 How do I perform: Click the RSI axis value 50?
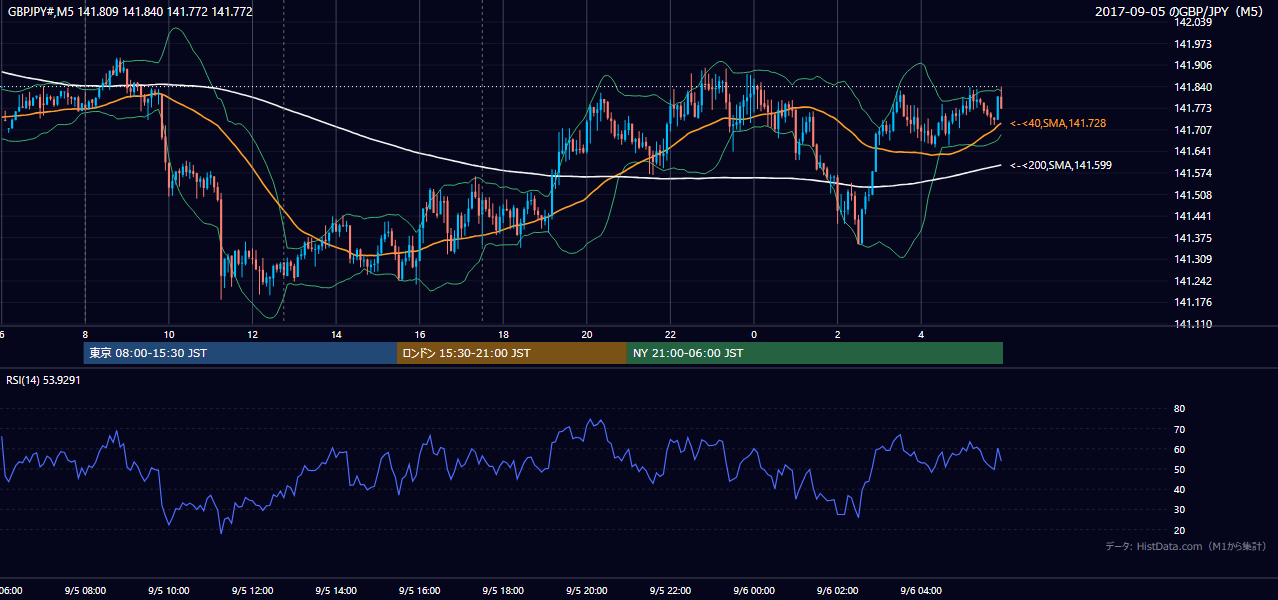click(x=1180, y=469)
